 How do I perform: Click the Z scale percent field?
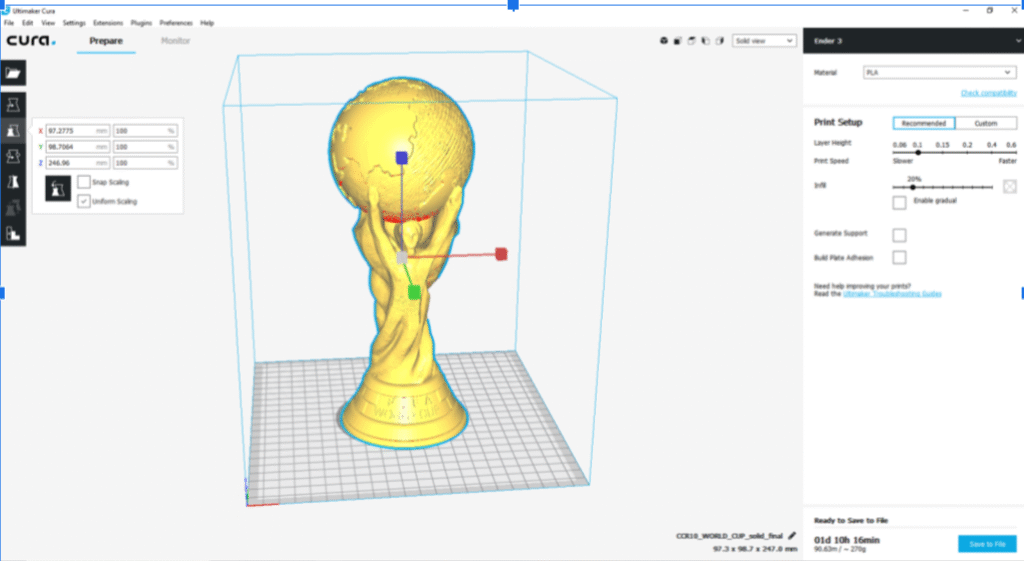(x=145, y=163)
